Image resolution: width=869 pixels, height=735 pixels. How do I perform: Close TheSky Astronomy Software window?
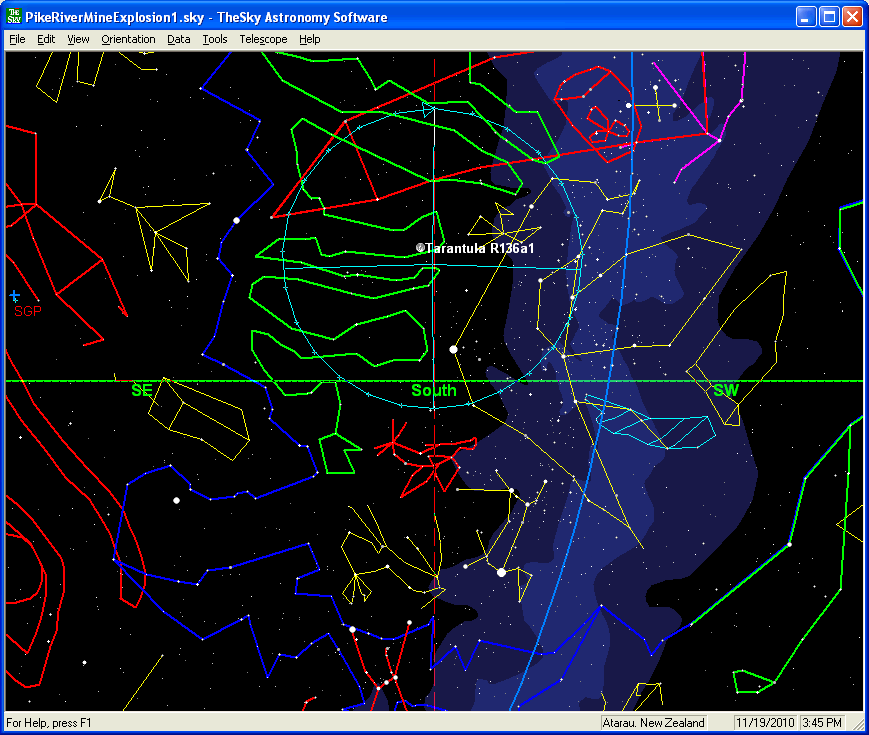852,17
